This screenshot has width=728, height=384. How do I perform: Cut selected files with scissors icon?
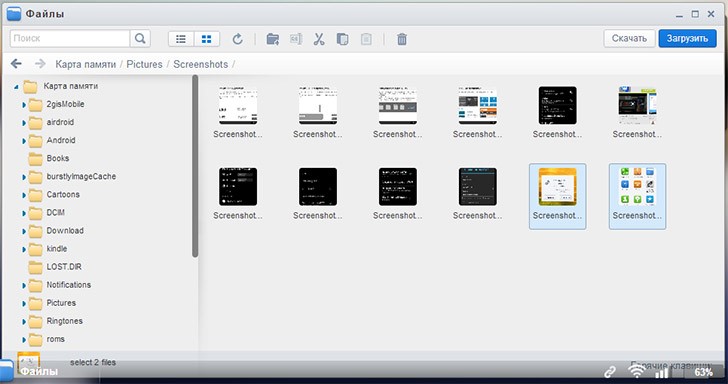(x=319, y=39)
